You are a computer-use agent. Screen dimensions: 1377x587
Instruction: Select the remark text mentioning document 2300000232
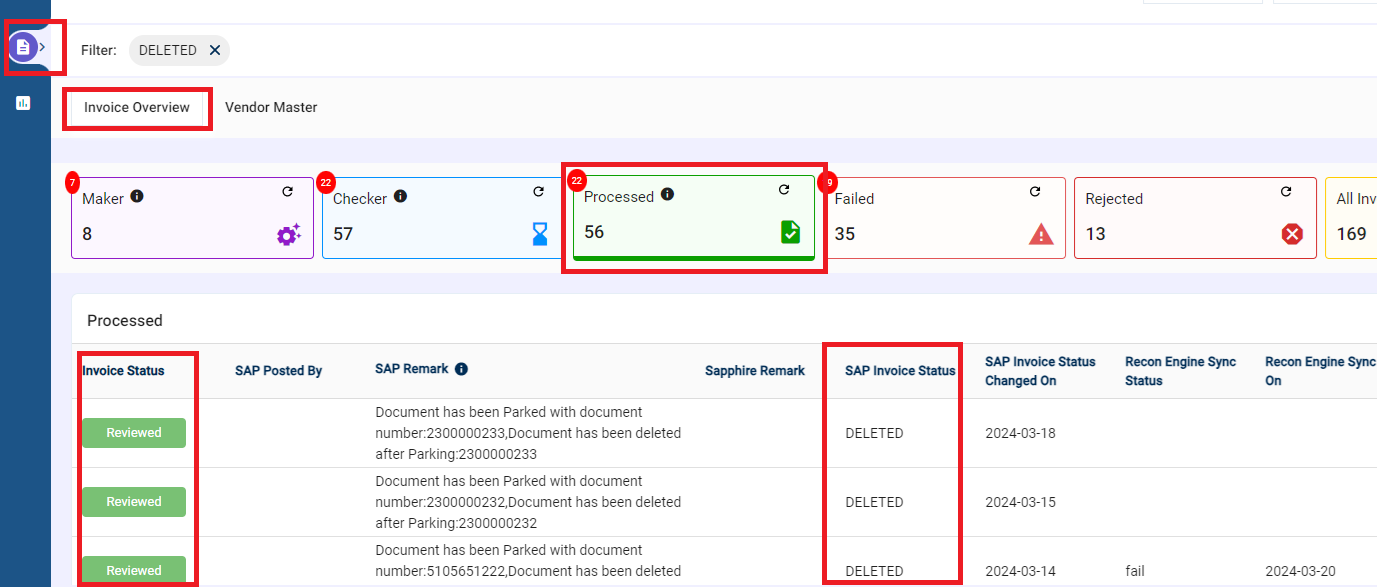(x=528, y=502)
